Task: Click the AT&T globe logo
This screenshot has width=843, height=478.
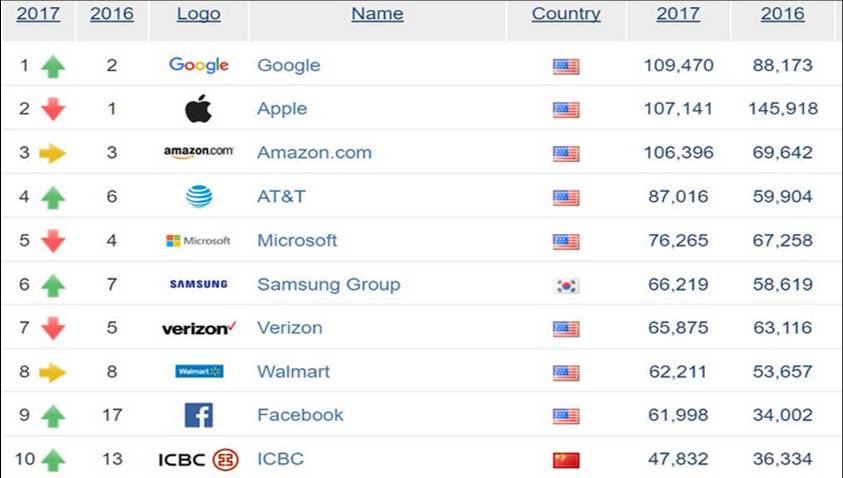Action: pos(198,196)
